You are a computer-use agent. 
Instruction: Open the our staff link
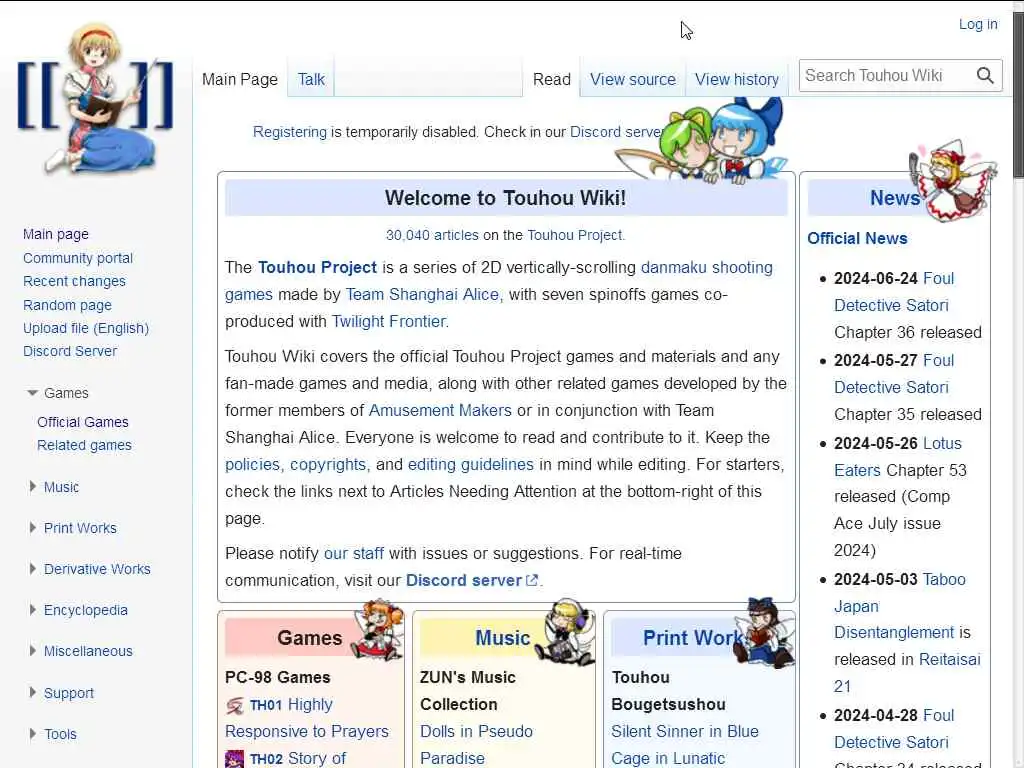tap(354, 553)
